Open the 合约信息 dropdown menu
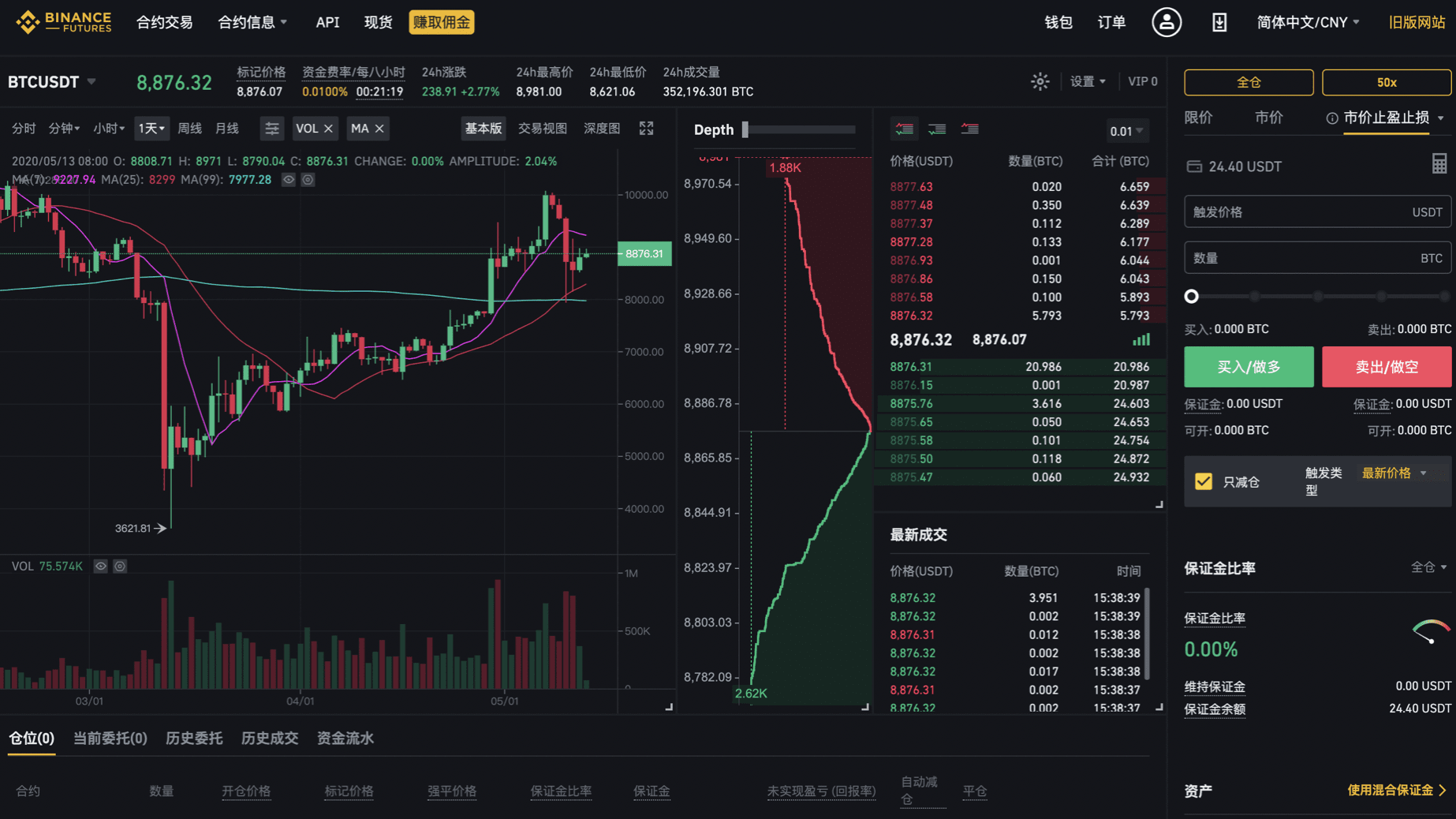The image size is (1456, 819). pyautogui.click(x=252, y=22)
